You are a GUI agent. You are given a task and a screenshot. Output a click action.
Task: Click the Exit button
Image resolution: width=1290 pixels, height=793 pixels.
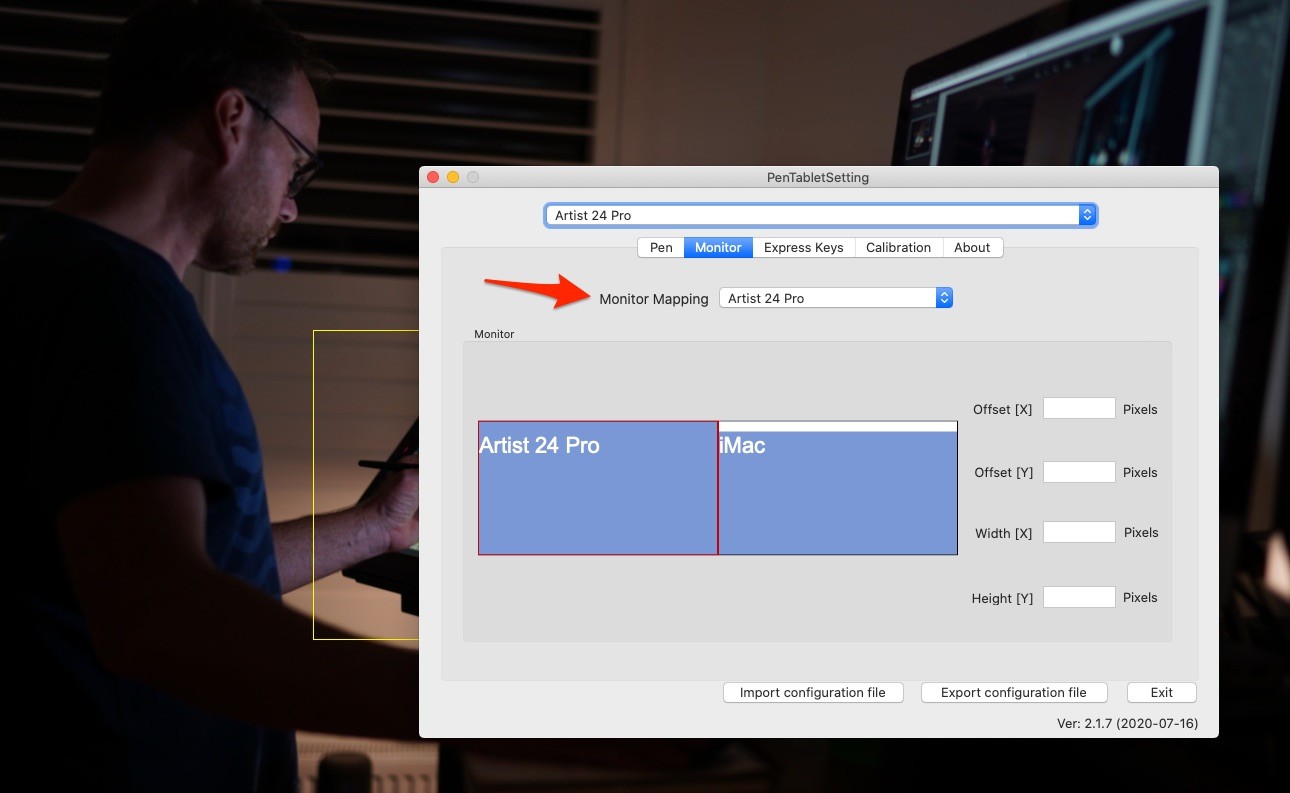point(1161,692)
